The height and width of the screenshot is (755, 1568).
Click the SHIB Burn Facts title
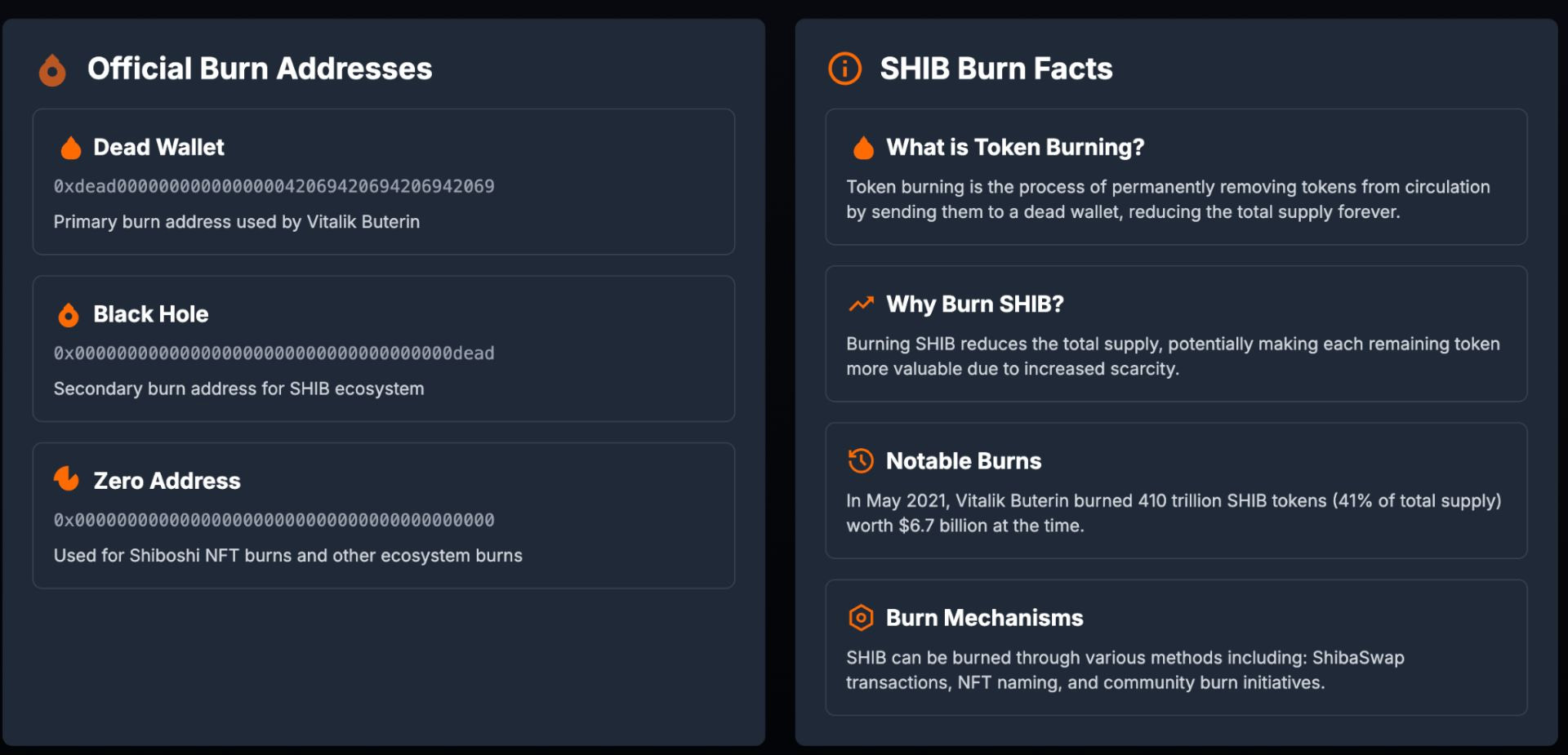click(996, 69)
